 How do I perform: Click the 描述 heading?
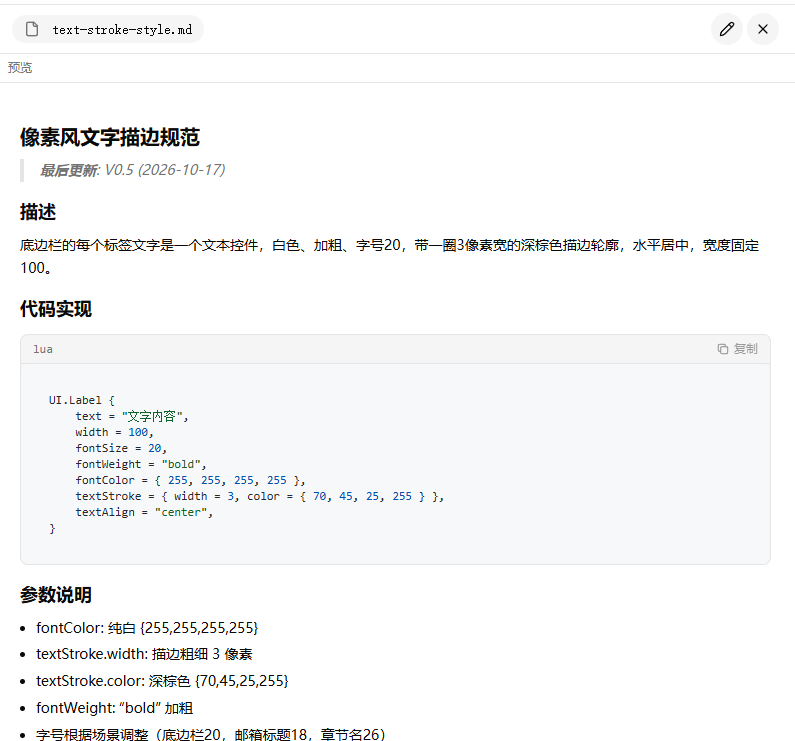point(38,212)
